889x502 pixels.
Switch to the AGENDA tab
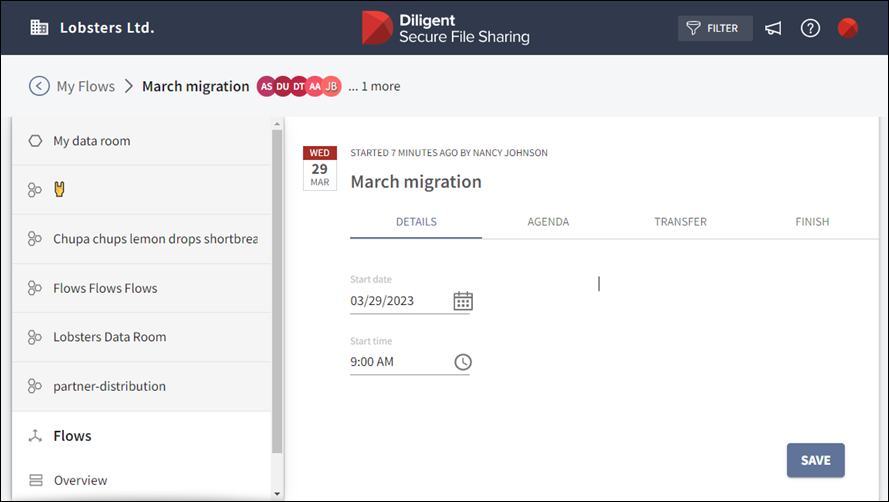[x=548, y=222]
